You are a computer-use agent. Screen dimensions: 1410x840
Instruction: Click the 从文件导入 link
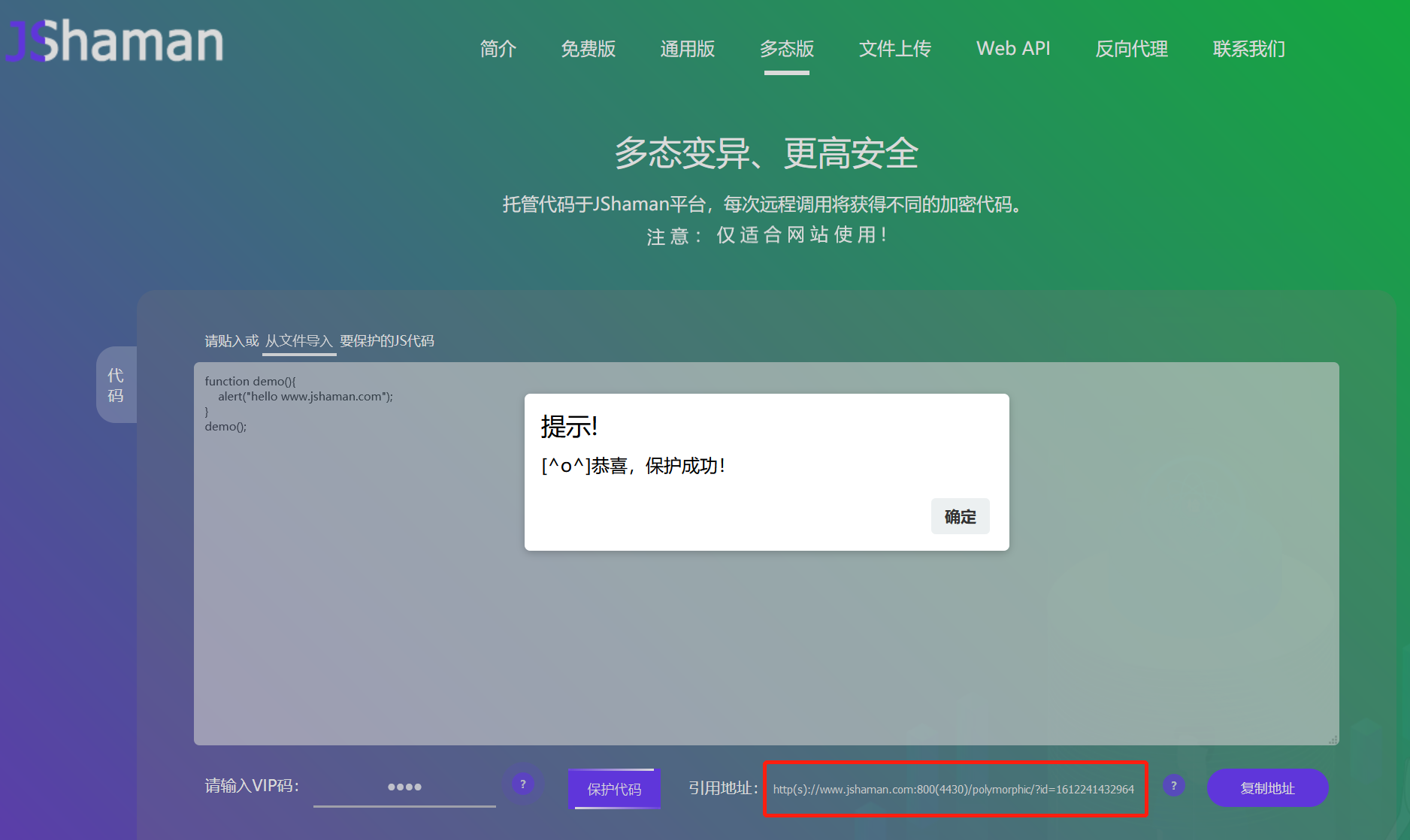coord(299,341)
